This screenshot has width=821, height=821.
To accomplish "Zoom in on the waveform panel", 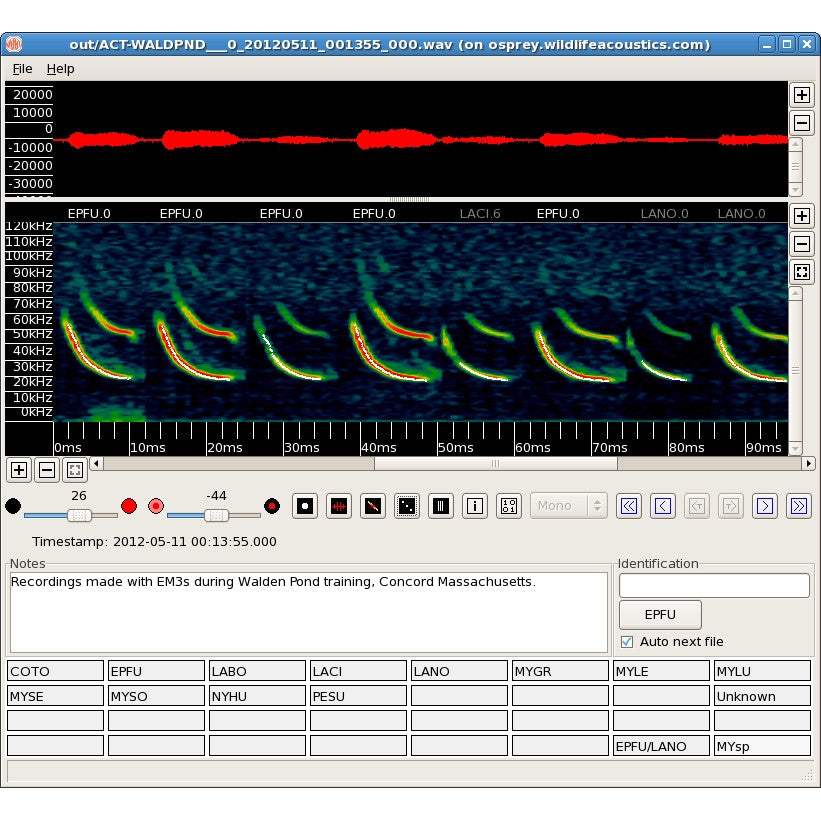I will [801, 94].
